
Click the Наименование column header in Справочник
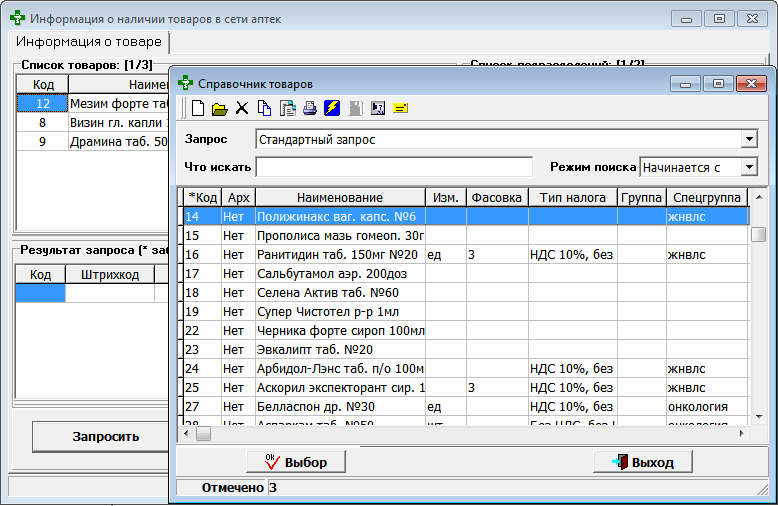click(x=339, y=198)
